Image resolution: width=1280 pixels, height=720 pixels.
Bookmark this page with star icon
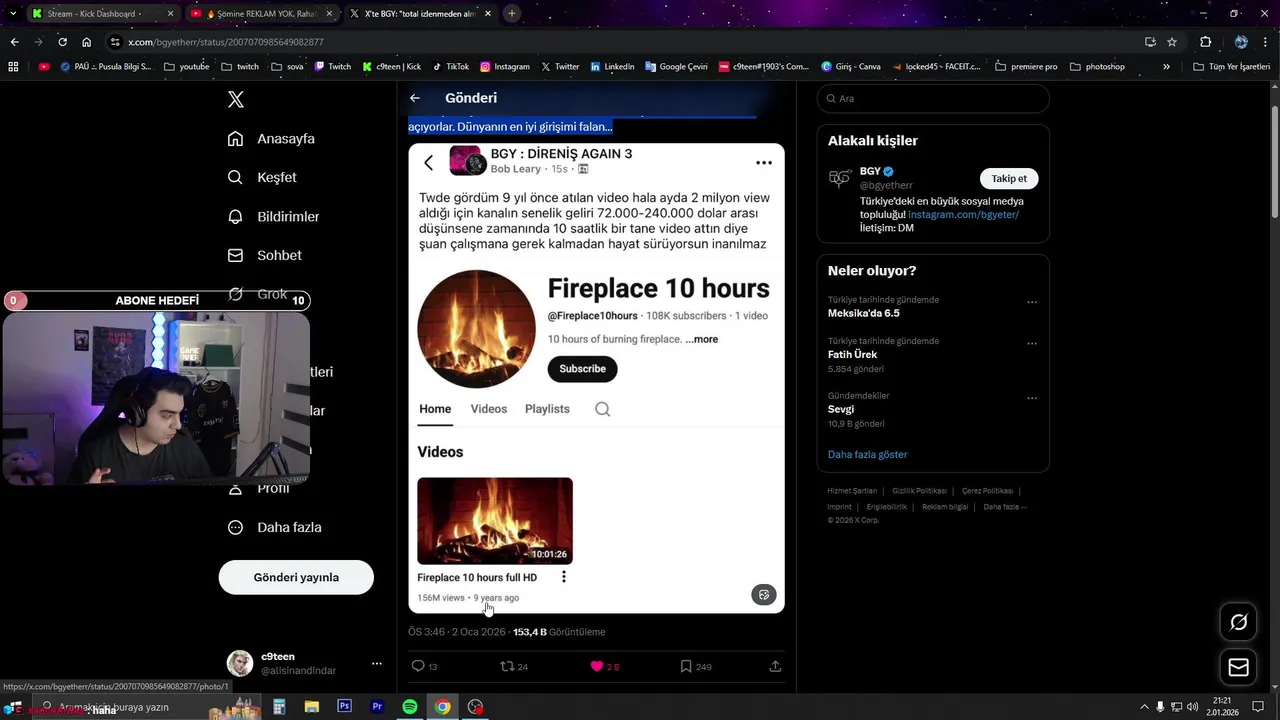[1172, 42]
